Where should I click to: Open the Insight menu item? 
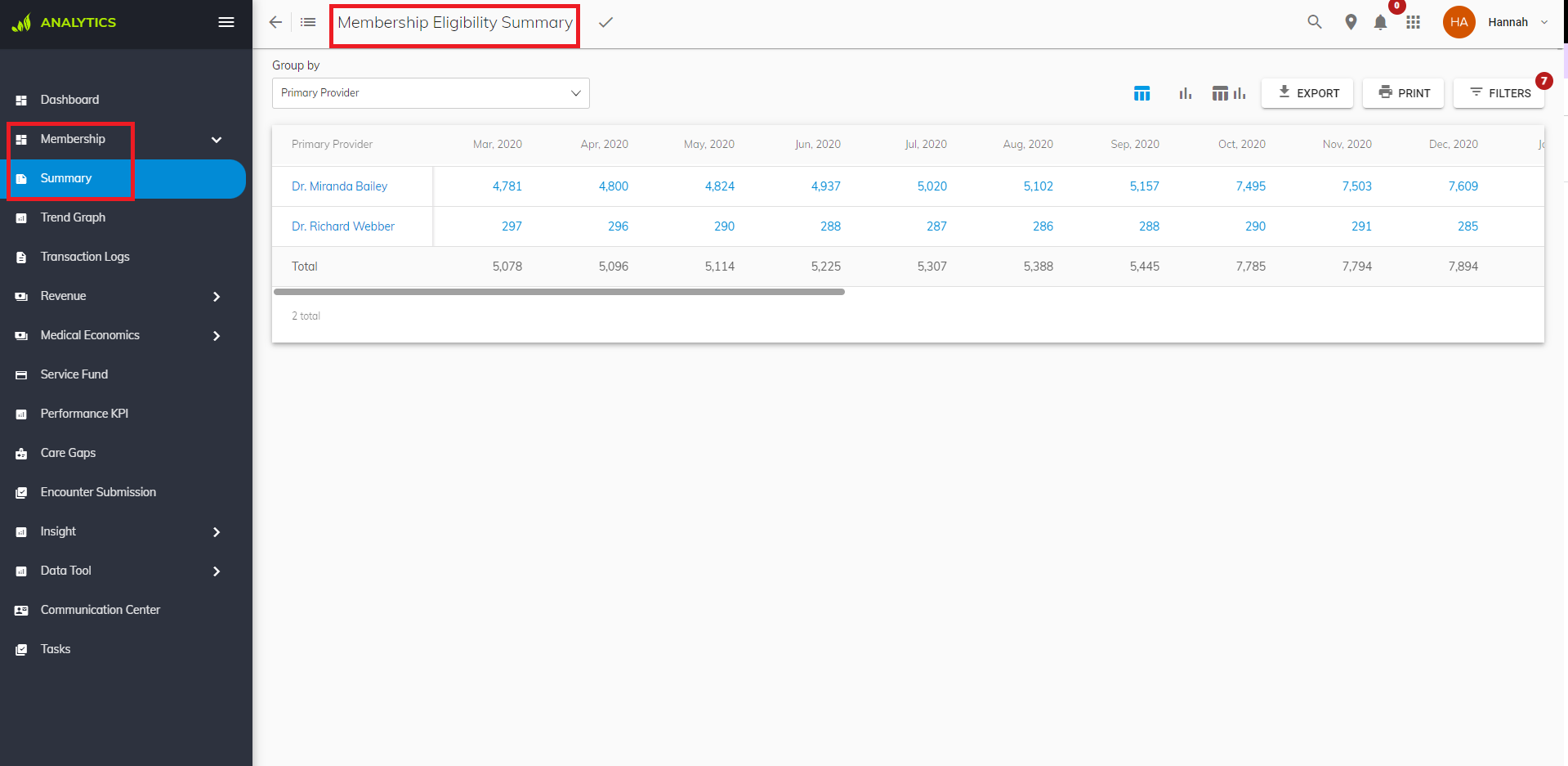pos(58,531)
